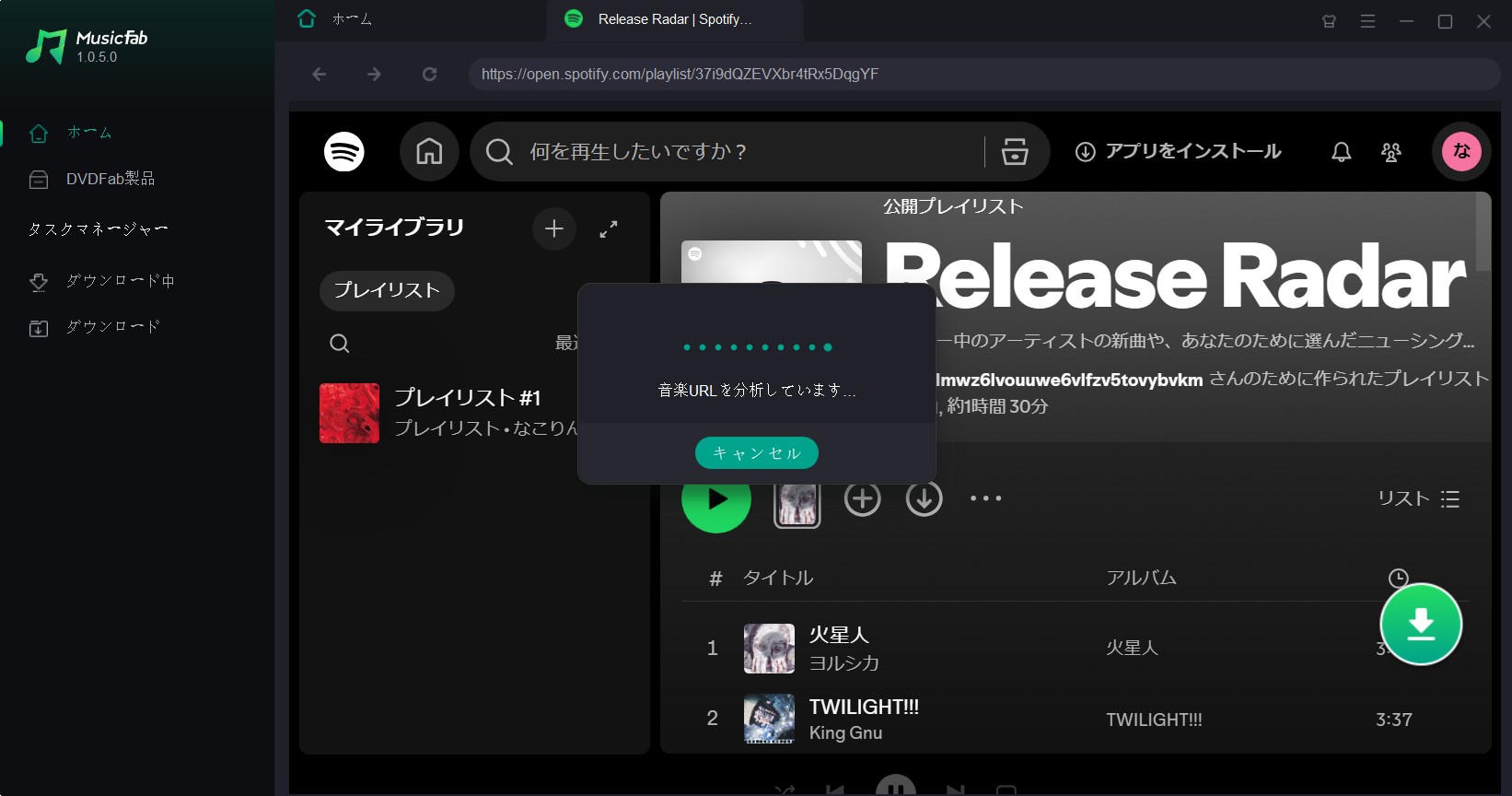The height and width of the screenshot is (796, 1512).
Task: Open the friend activity icon
Action: pyautogui.click(x=1391, y=152)
